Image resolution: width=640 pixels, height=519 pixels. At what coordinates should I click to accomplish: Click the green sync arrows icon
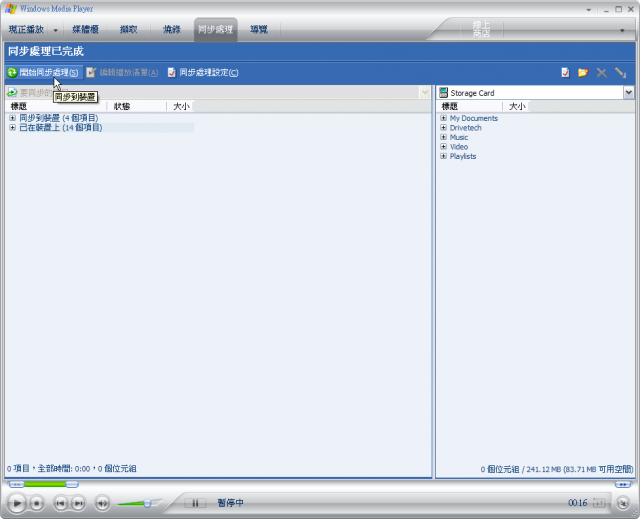tap(12, 73)
